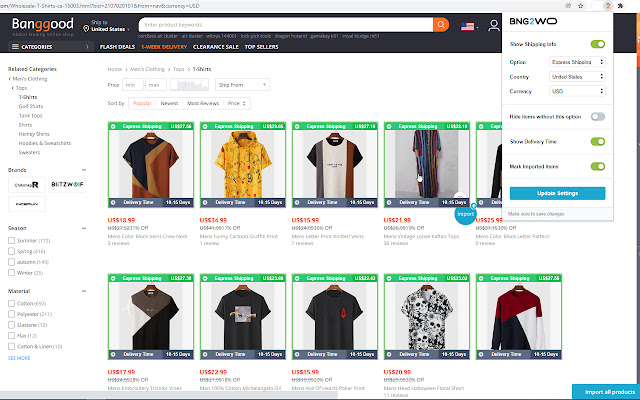Check the Summer season checkbox
The height and width of the screenshot is (400, 640).
(x=11, y=240)
